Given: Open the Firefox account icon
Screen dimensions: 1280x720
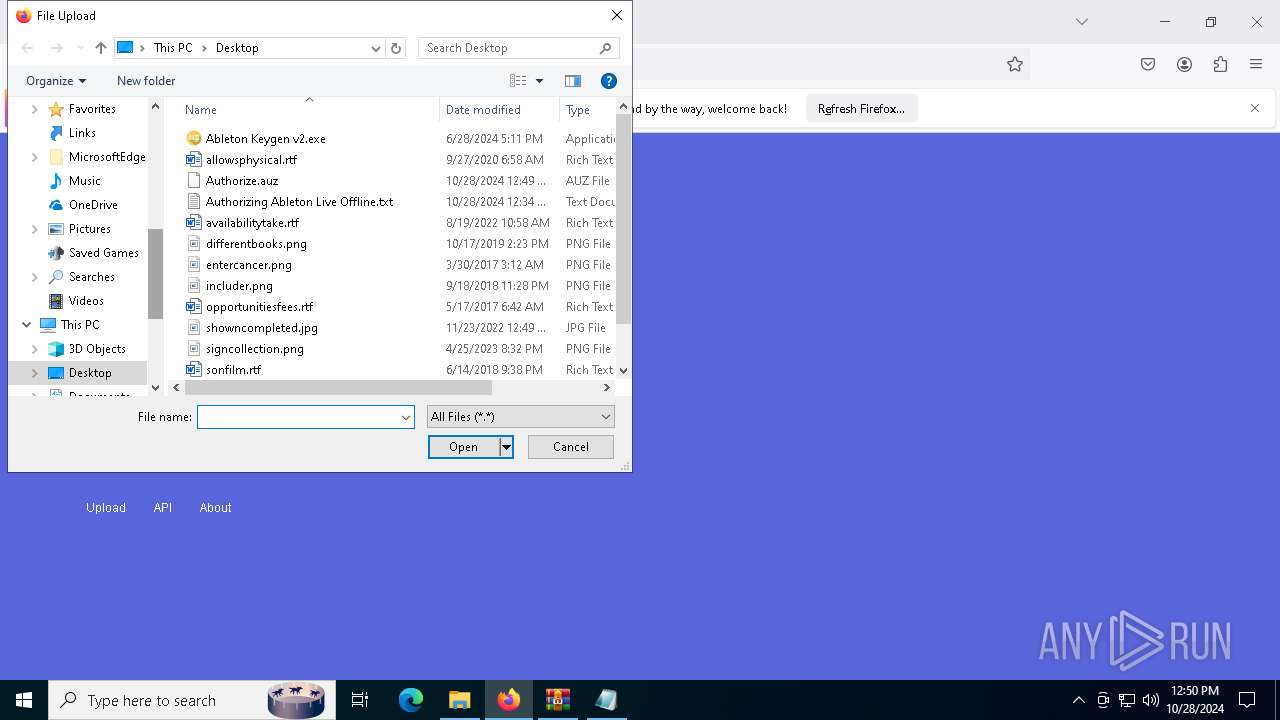Looking at the screenshot, I should [1184, 64].
